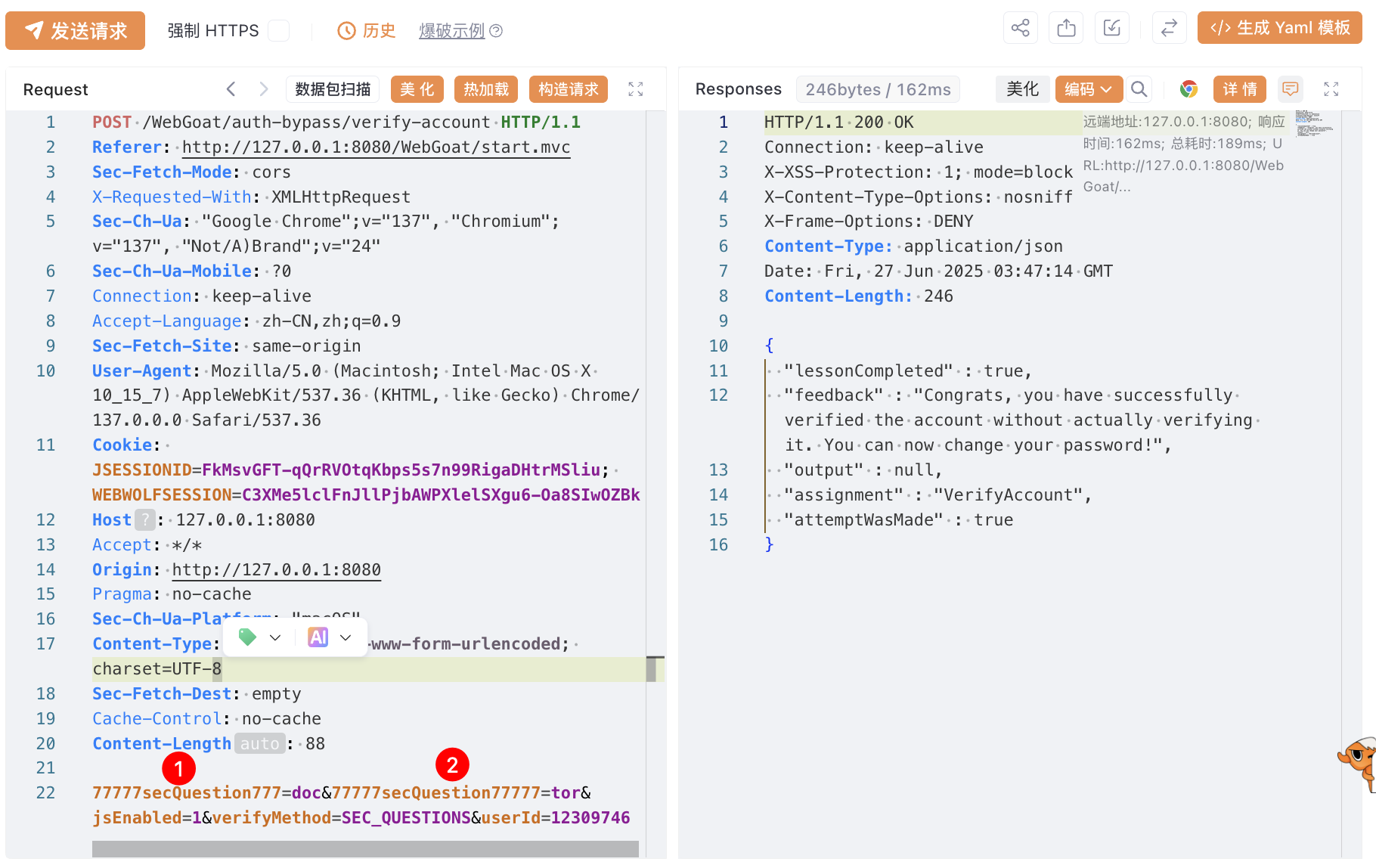Image resolution: width=1376 pixels, height=868 pixels.
Task: Click the Date response header line
Action: [938, 271]
